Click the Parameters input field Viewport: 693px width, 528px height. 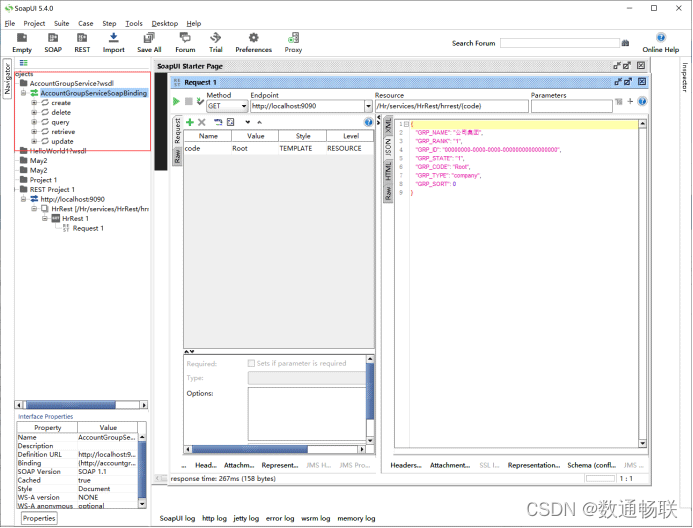571,106
